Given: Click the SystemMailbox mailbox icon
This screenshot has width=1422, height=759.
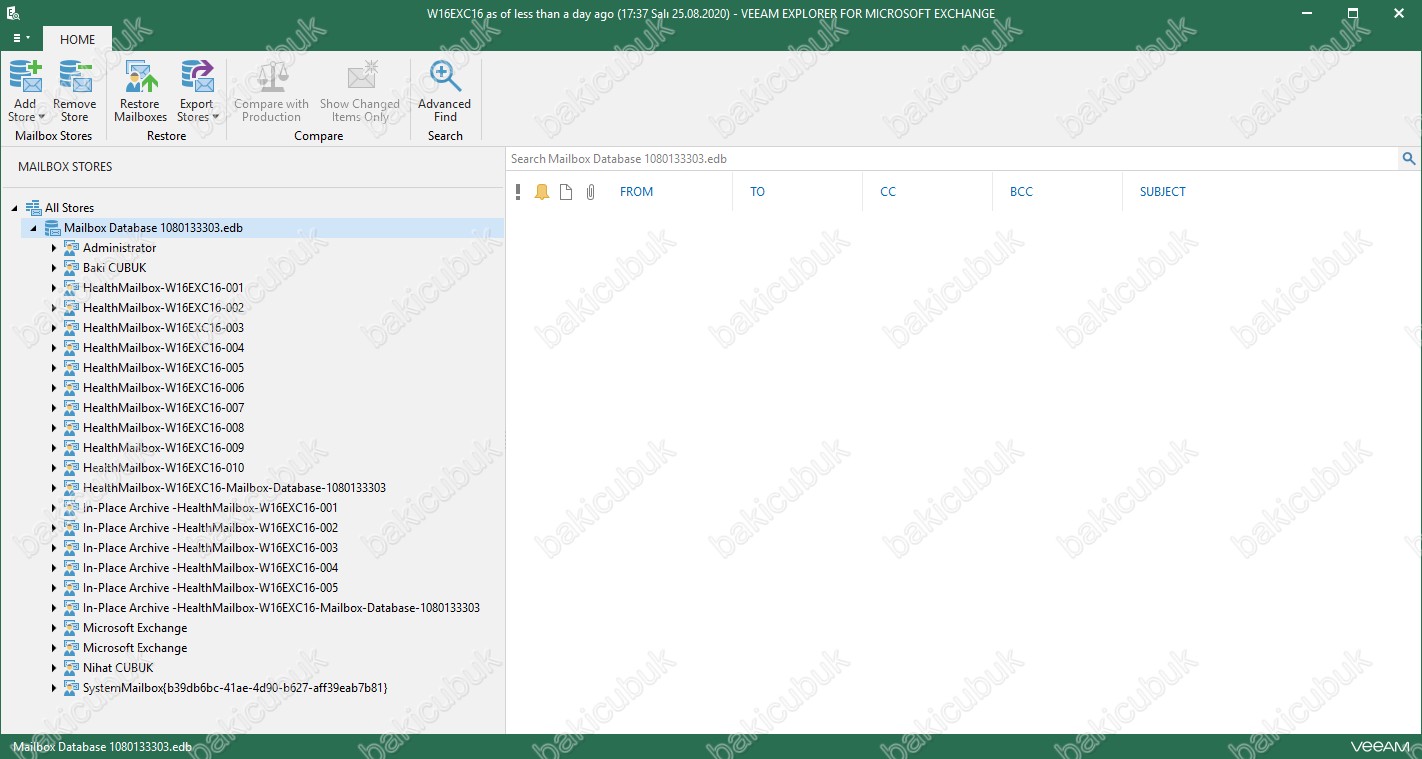Looking at the screenshot, I should click(71, 688).
